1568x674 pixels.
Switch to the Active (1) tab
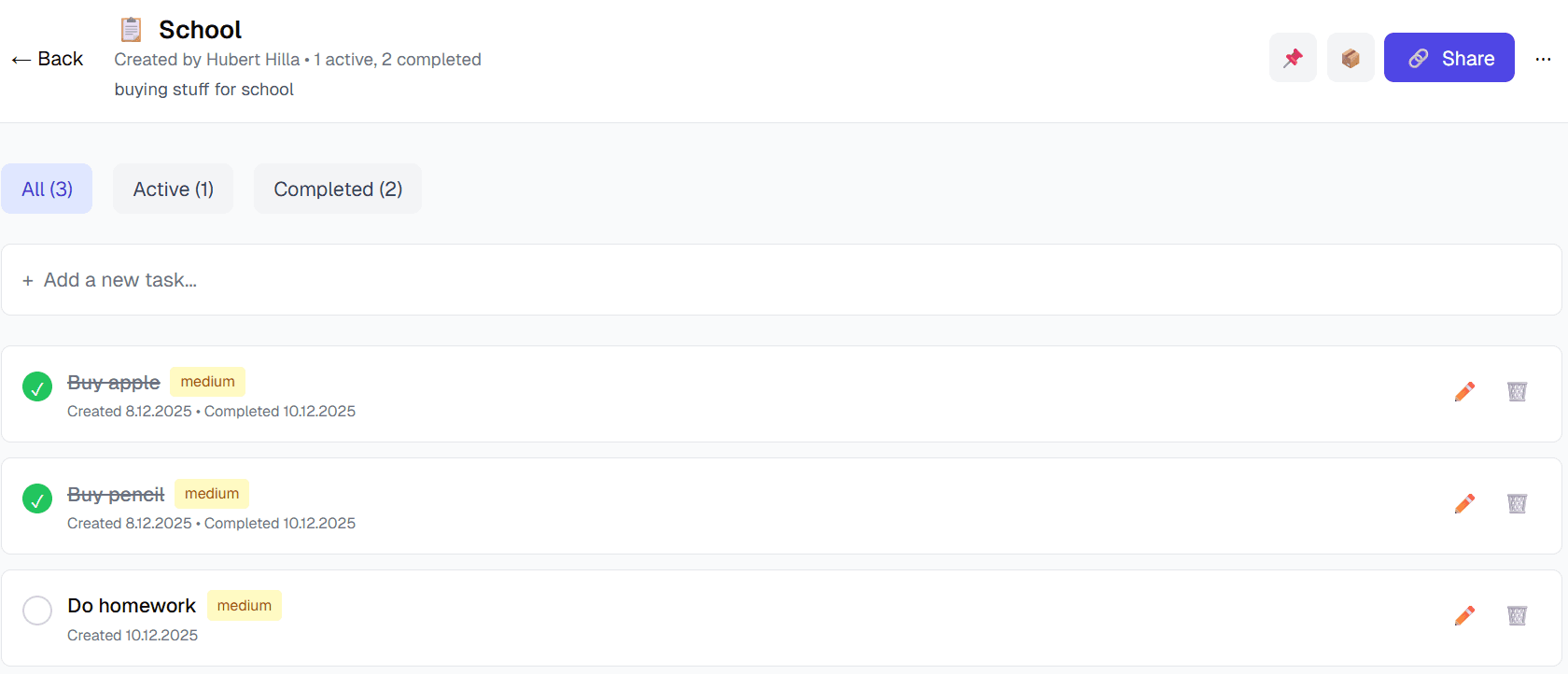point(173,190)
